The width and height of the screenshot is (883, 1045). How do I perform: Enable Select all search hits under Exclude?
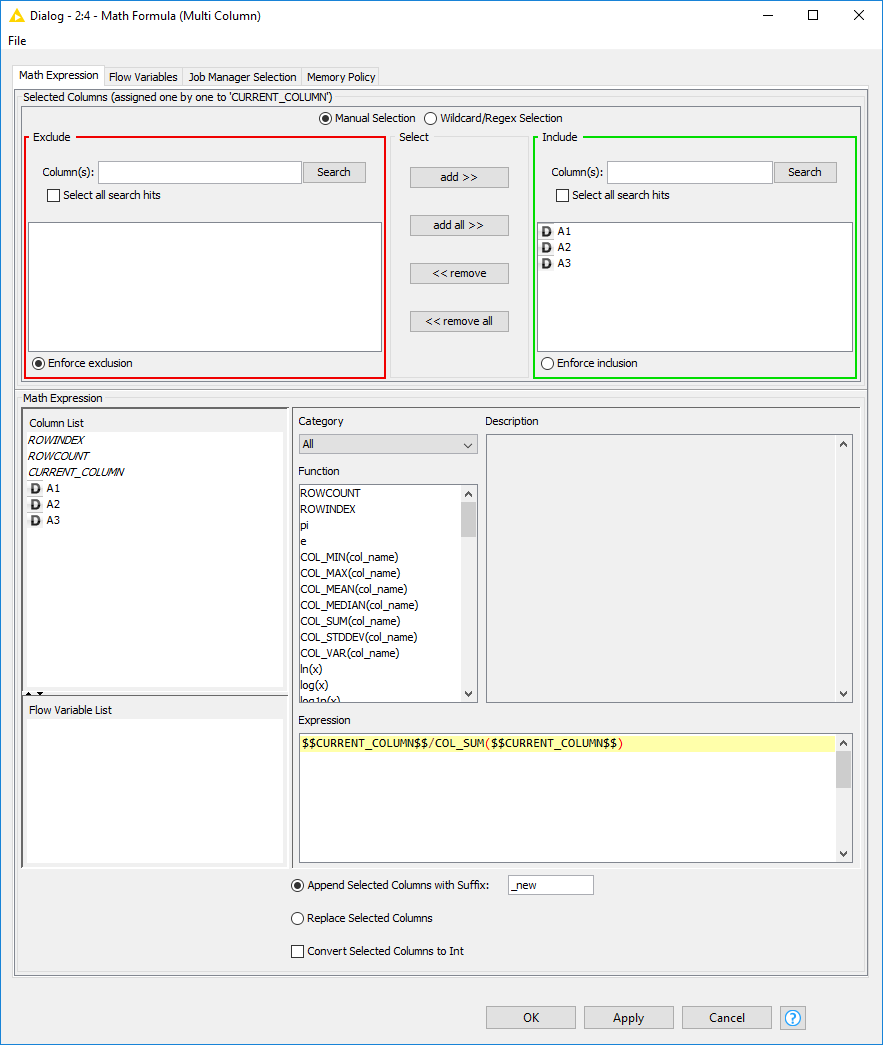pyautogui.click(x=54, y=195)
